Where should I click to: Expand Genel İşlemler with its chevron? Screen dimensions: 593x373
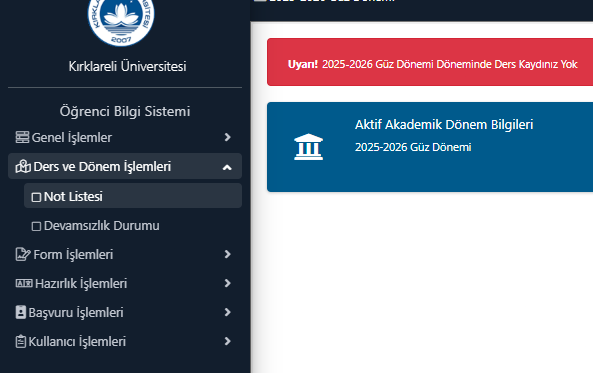pos(227,137)
